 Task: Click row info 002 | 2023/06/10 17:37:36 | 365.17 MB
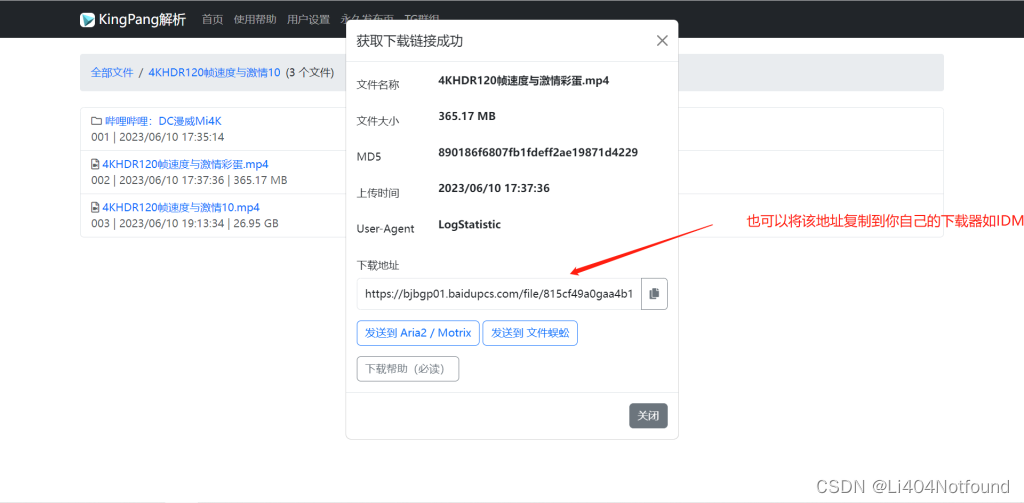tap(189, 180)
